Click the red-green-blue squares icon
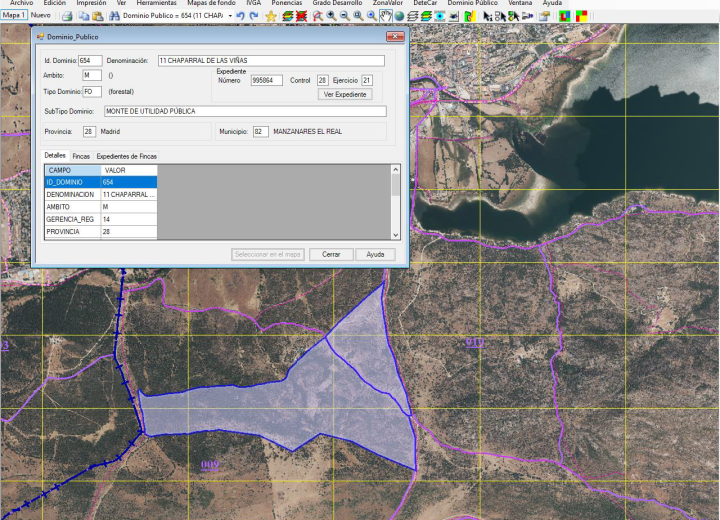This screenshot has width=720, height=520. coord(565,17)
